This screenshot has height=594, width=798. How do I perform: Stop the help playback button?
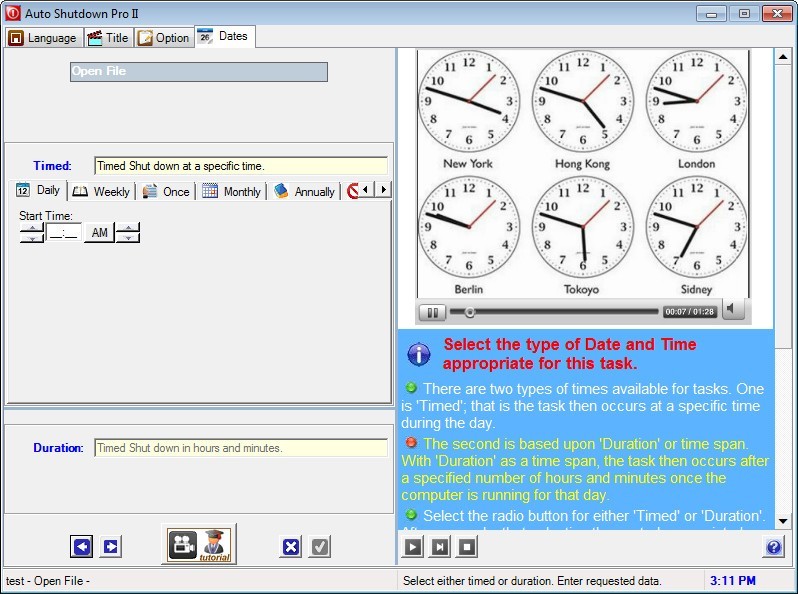tap(467, 547)
